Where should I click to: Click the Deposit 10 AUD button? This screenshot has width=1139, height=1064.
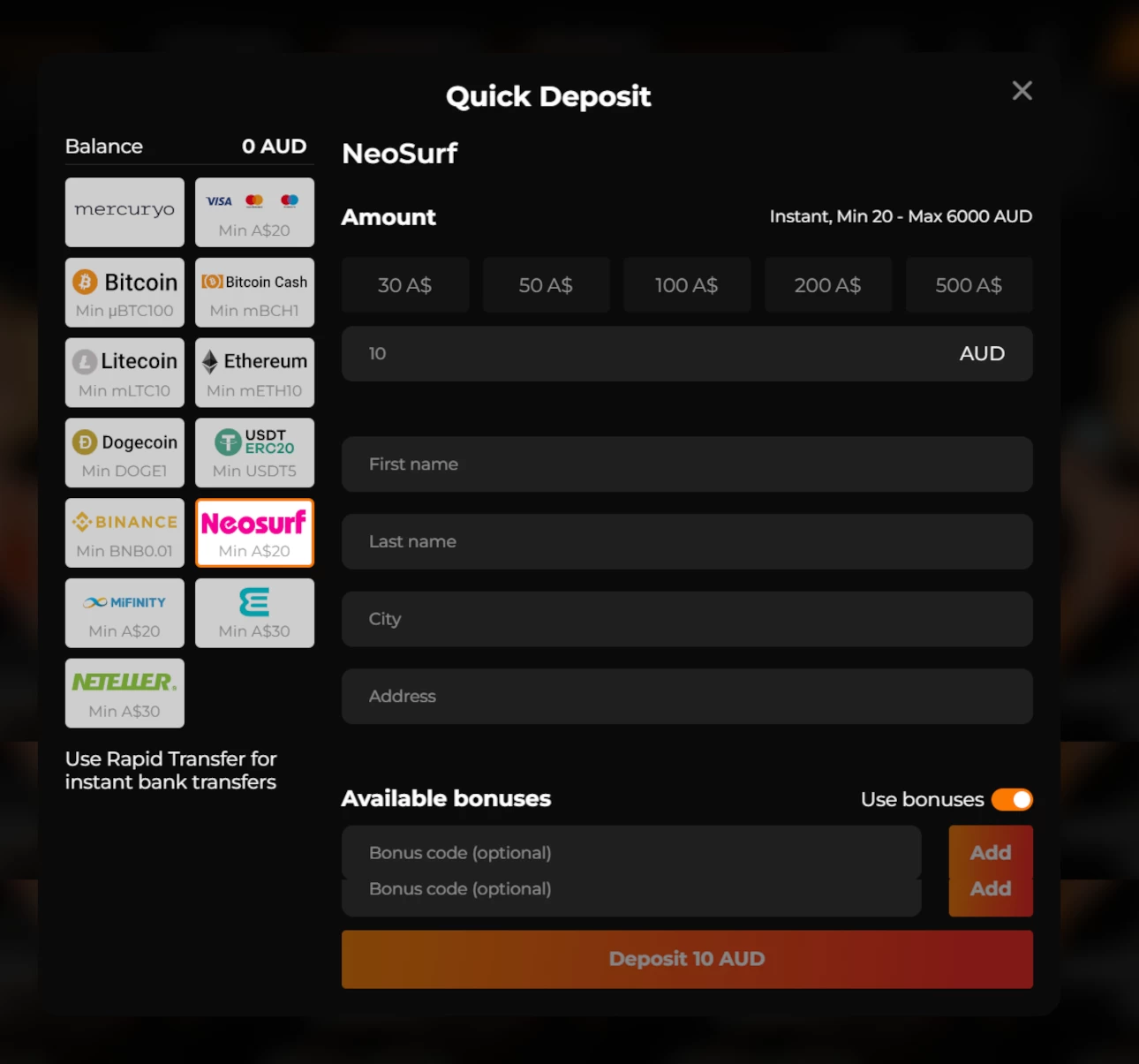(x=687, y=959)
